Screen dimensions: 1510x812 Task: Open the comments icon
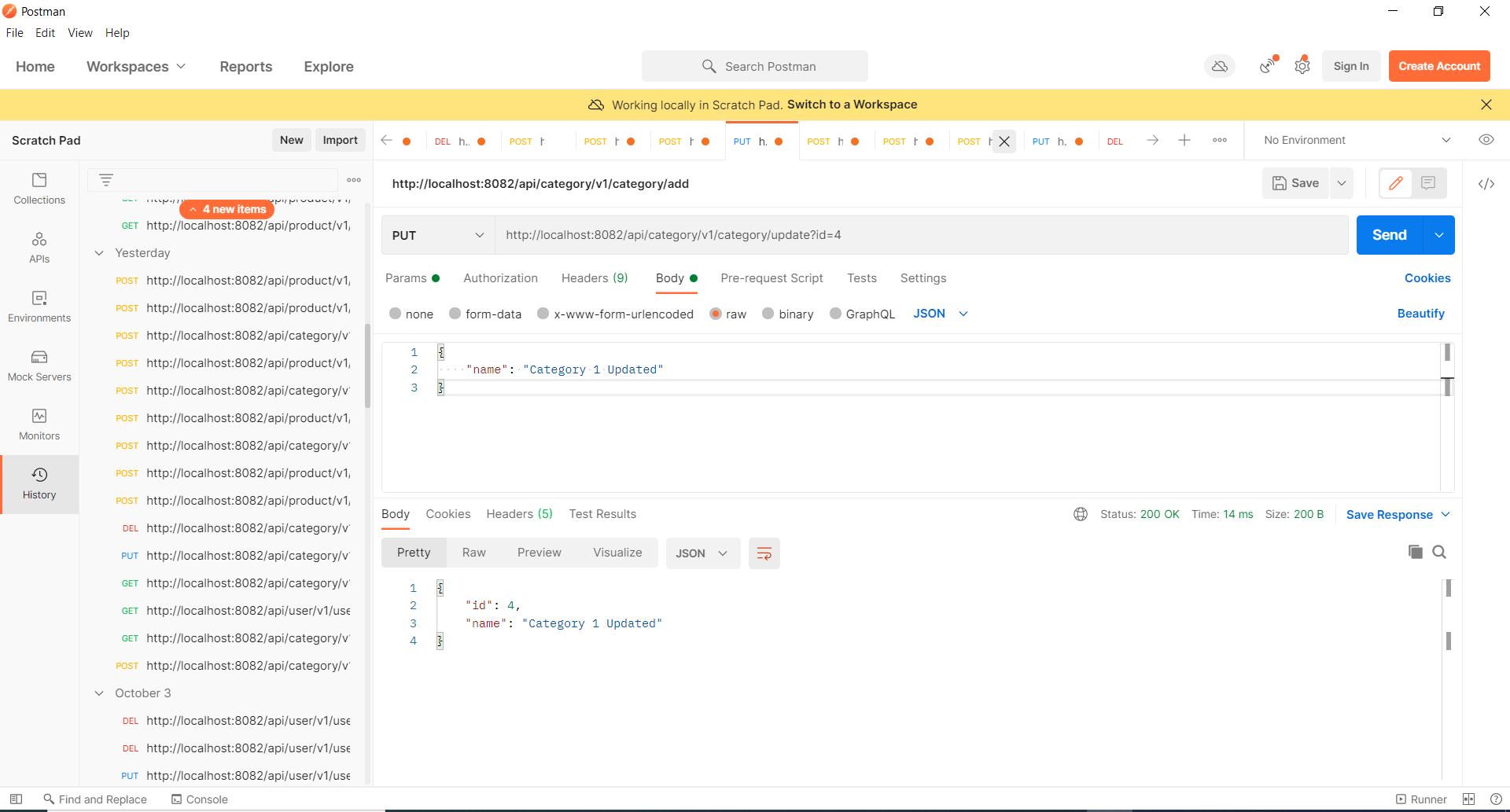pyautogui.click(x=1429, y=183)
